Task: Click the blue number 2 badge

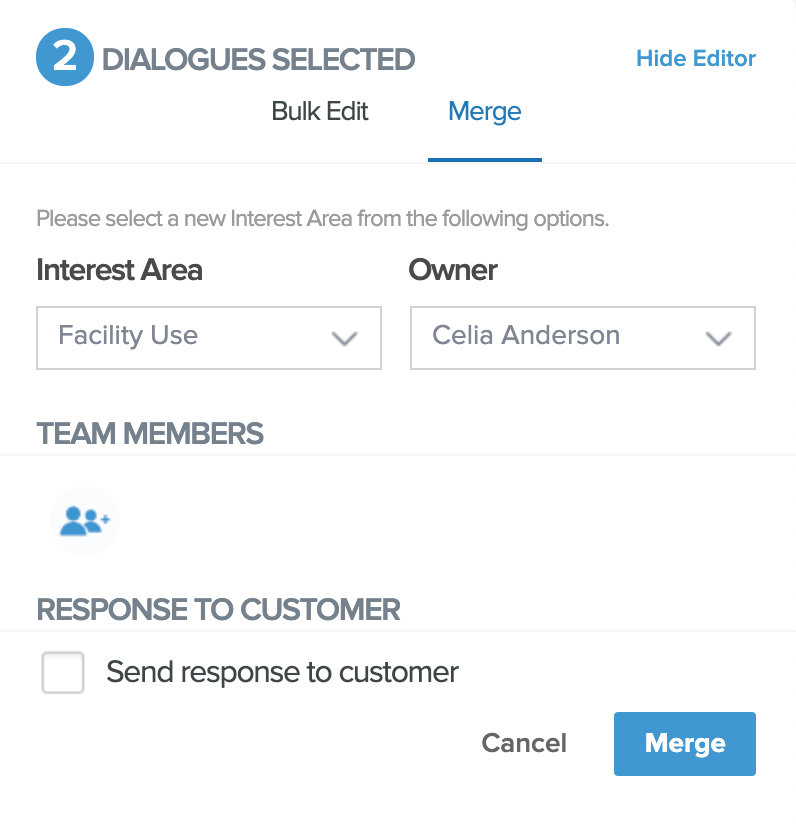Action: [x=65, y=58]
